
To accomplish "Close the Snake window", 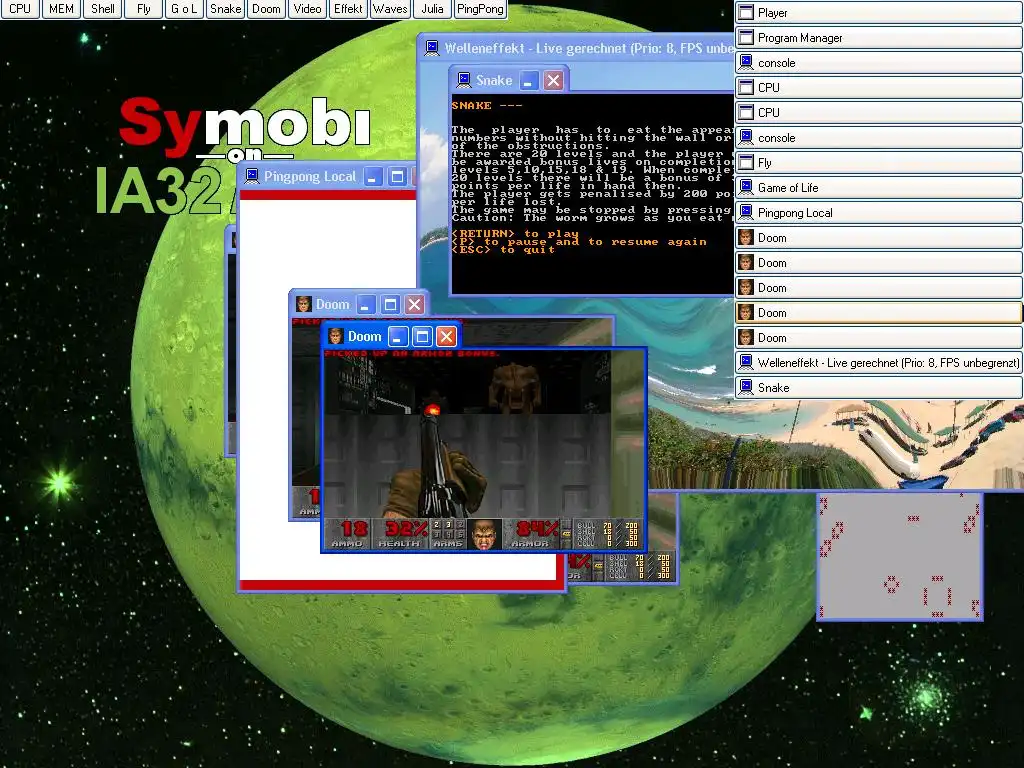I will (553, 80).
